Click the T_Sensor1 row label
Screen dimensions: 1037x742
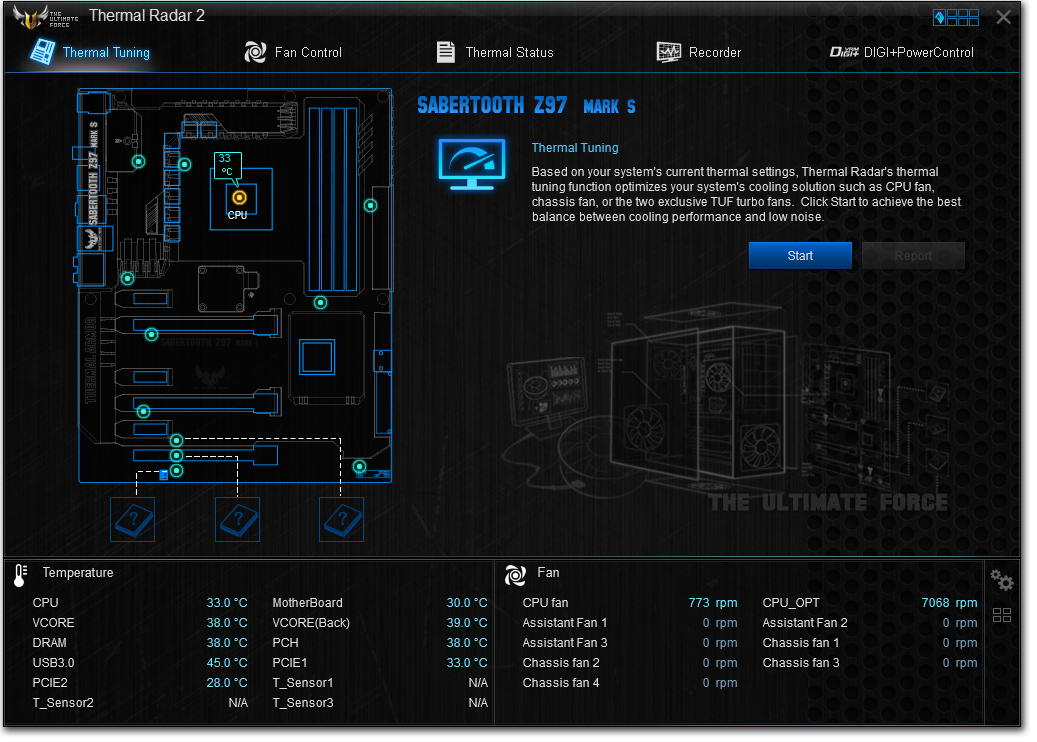tap(303, 682)
